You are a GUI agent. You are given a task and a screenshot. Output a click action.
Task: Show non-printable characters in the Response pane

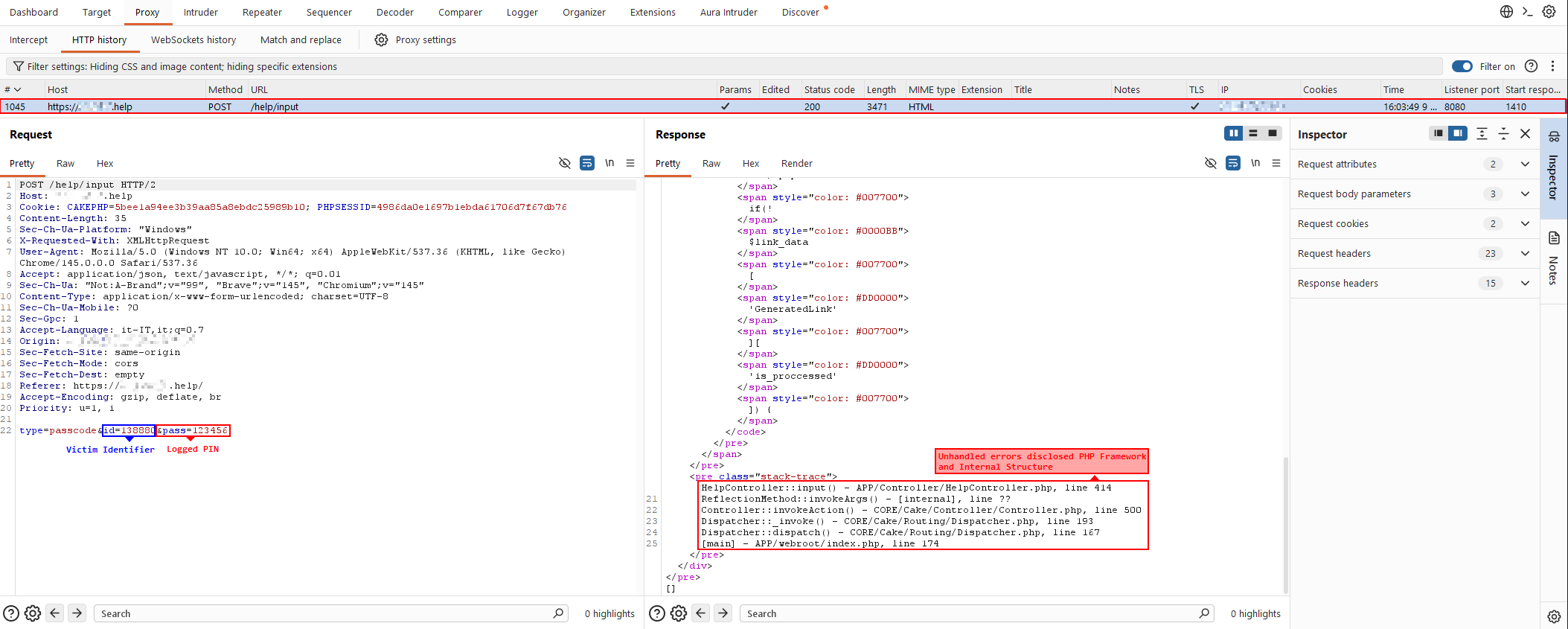(1255, 163)
